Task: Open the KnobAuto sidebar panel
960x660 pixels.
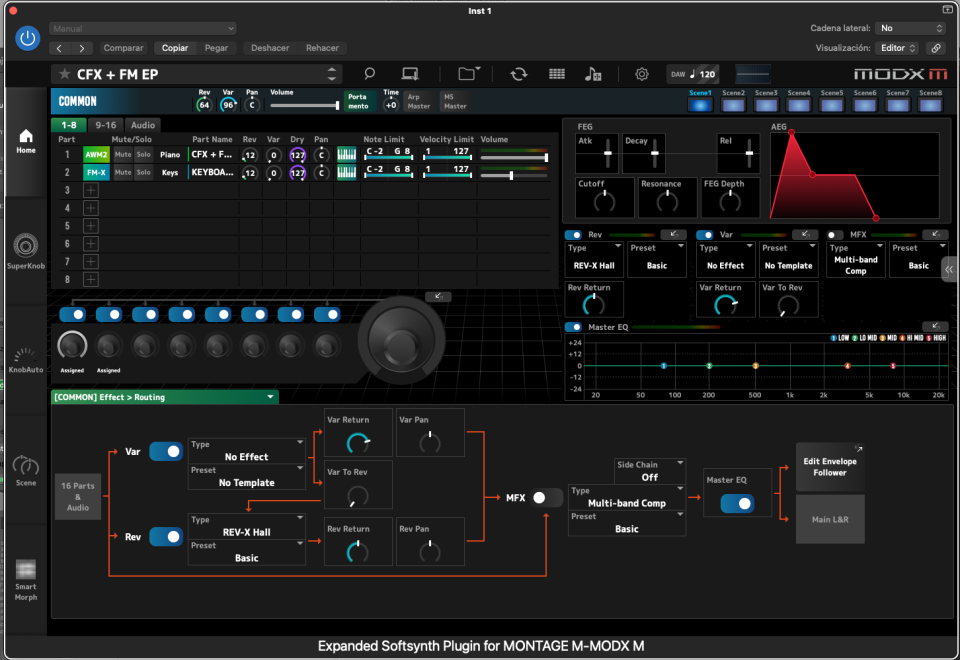Action: 26,361
